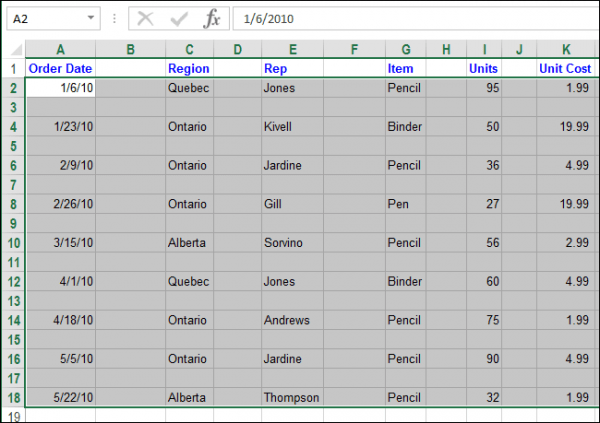Click the three-dot formula bar resize handle

[x=114, y=18]
